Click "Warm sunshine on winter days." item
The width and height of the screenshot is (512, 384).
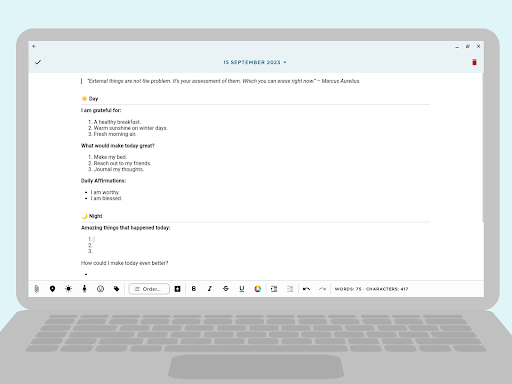click(131, 128)
